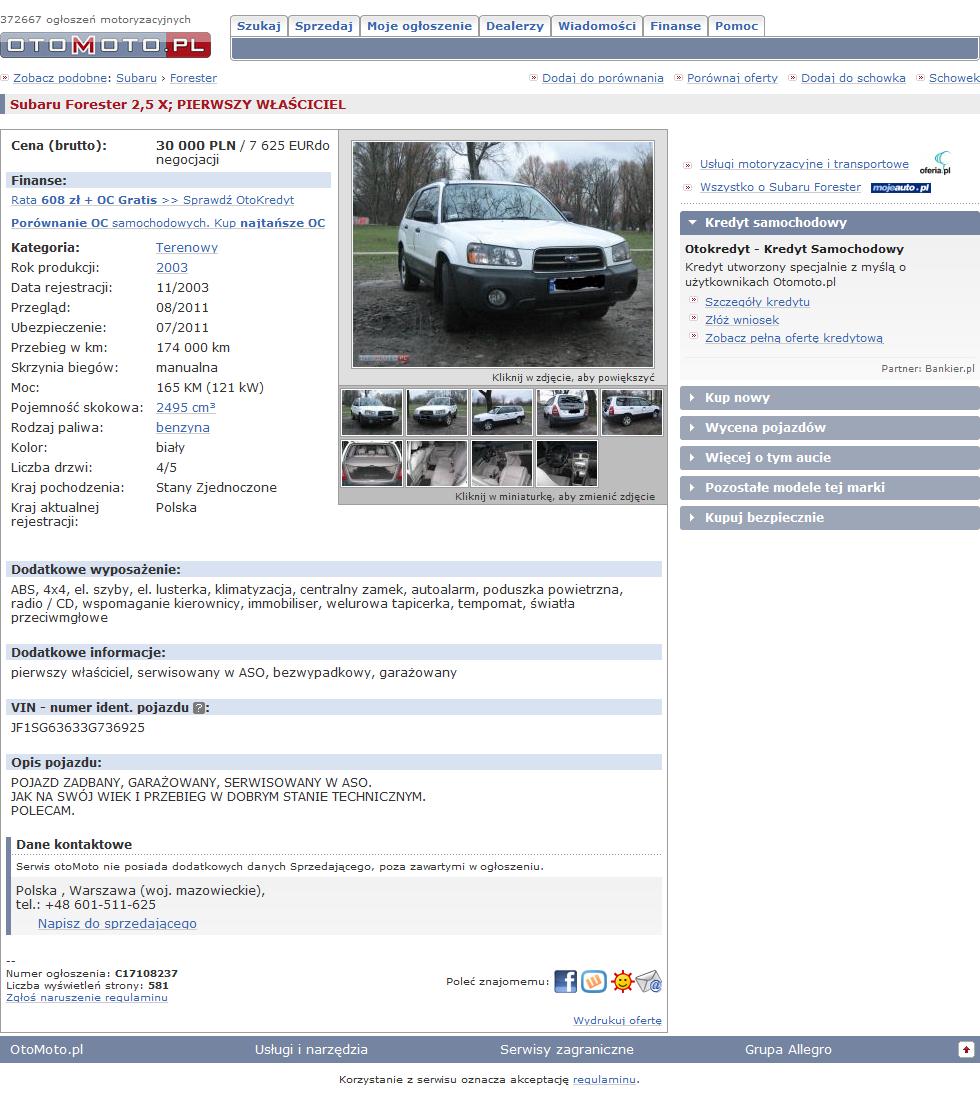Click Serwisy zagraniczne in footer bar
The image size is (980, 1105).
(566, 1049)
